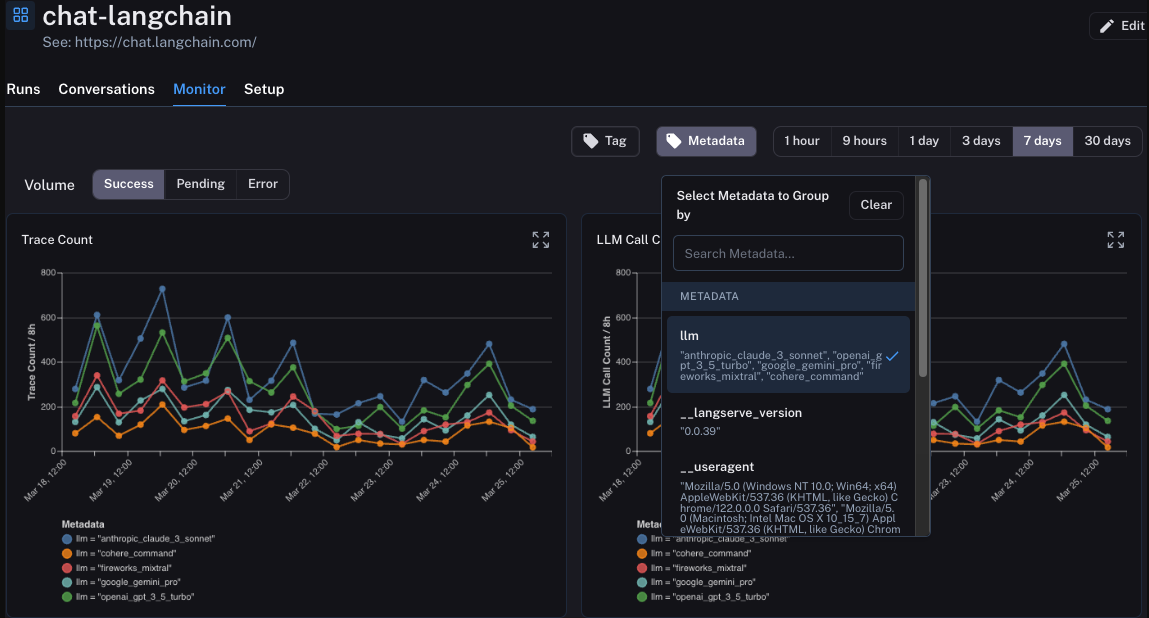Set time range to 3 days
This screenshot has width=1149, height=618.
pyautogui.click(x=981, y=141)
